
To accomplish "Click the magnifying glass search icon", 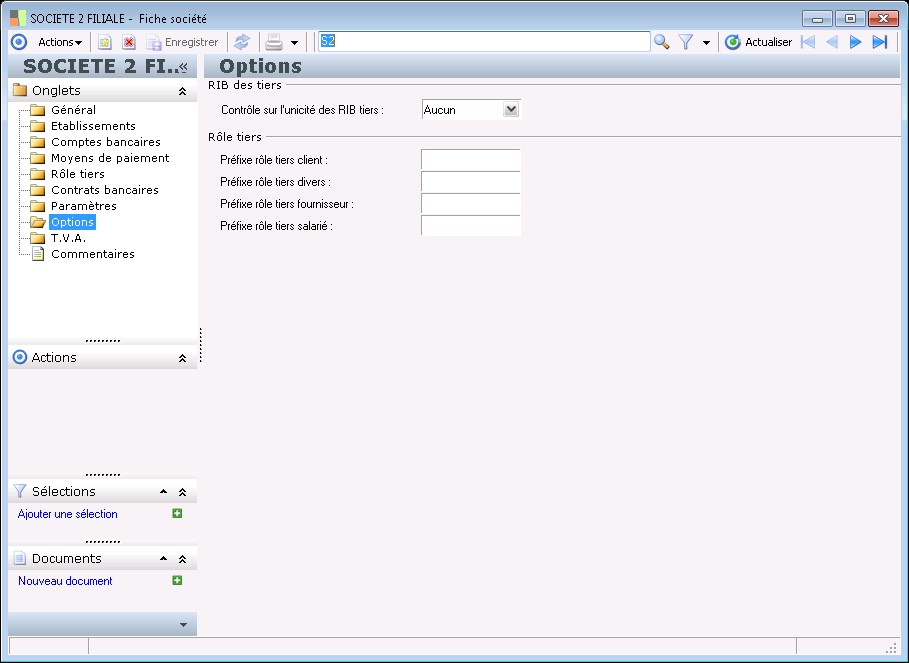I will coord(661,42).
